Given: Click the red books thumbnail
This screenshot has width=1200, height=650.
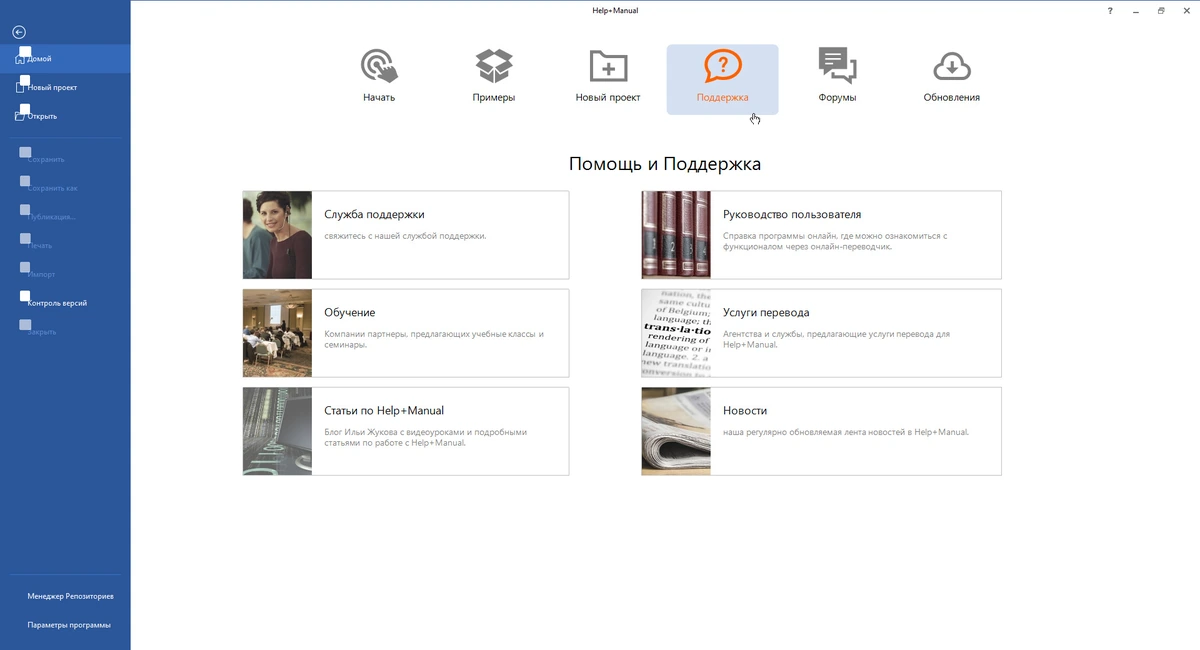Looking at the screenshot, I should tap(676, 235).
